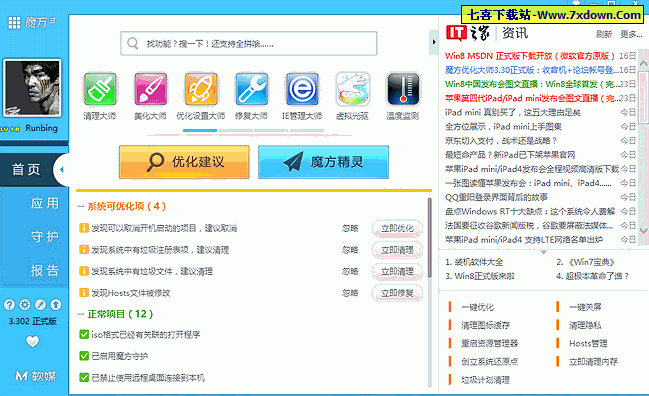Viewport: 649px width, 396px height.
Task: Open the Hosts管理 quick action
Action: pyautogui.click(x=588, y=343)
